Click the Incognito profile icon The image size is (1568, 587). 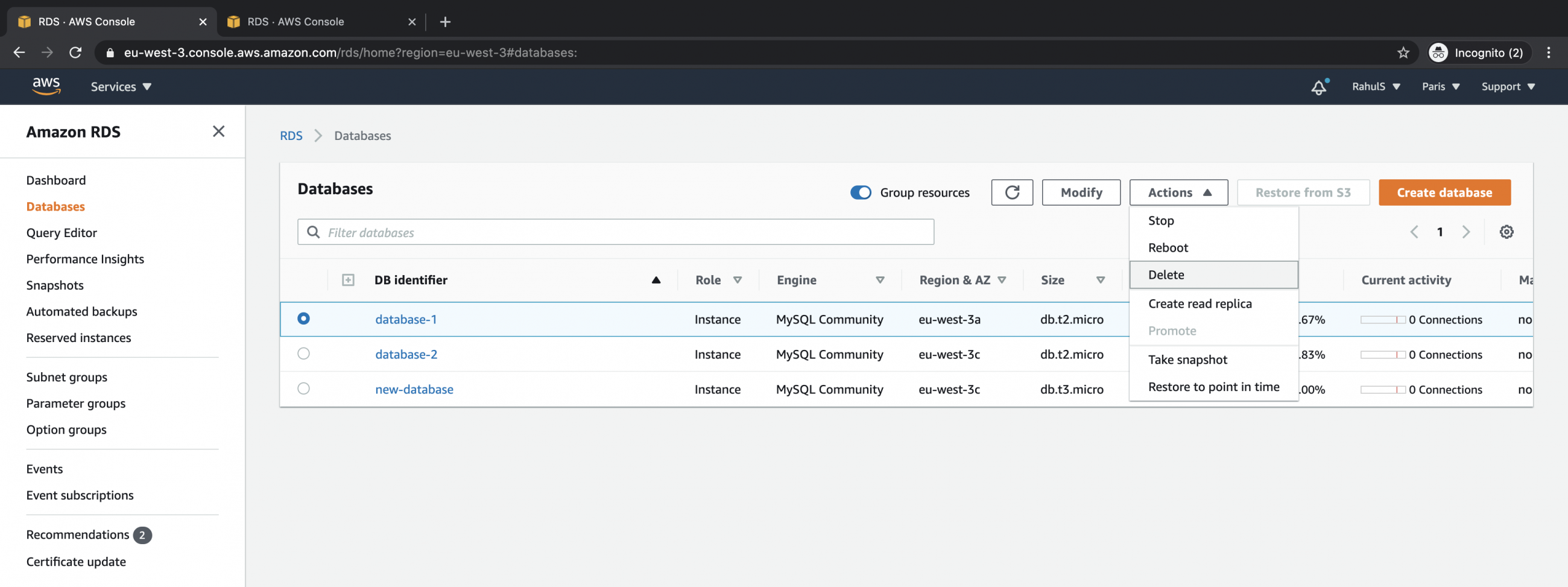(x=1438, y=52)
